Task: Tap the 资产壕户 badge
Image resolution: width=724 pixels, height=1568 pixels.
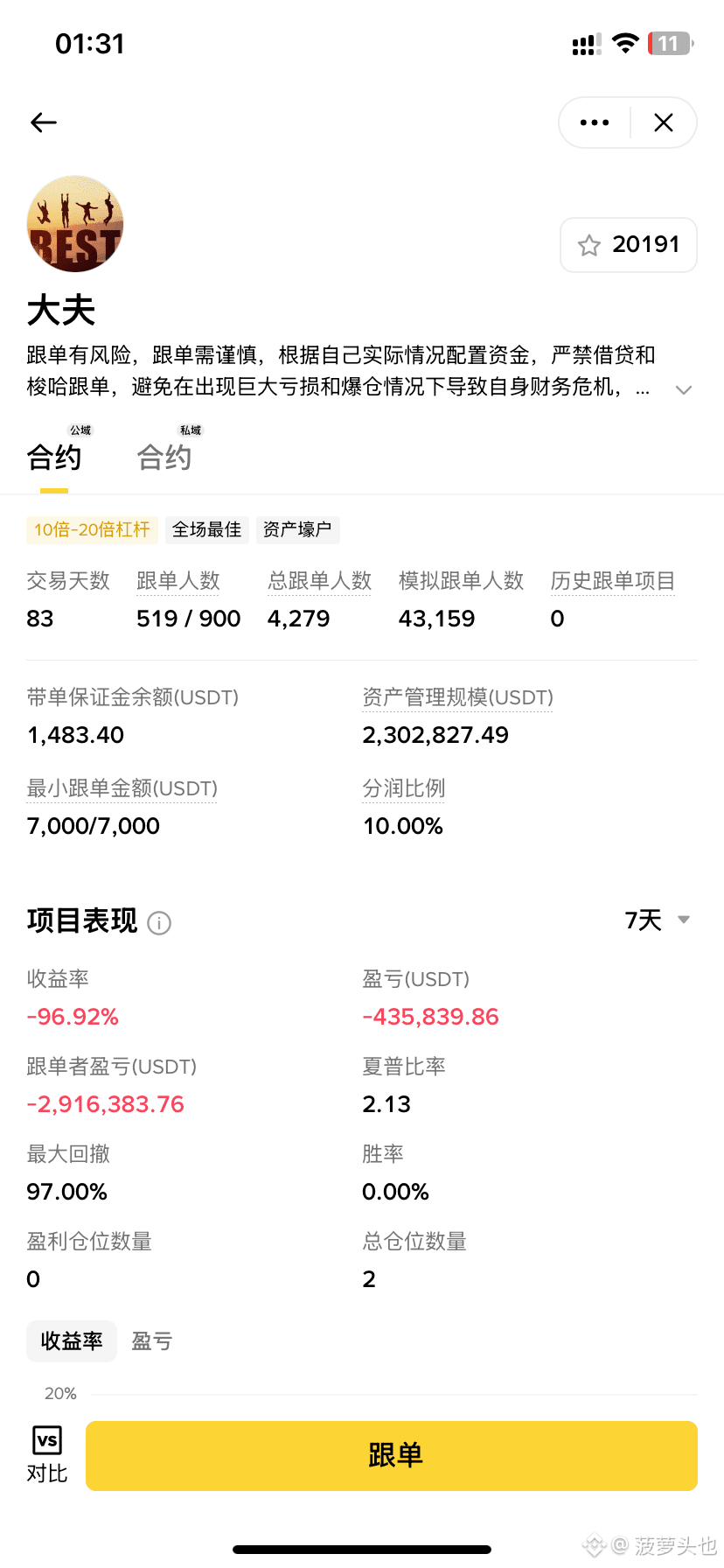Action: [297, 529]
